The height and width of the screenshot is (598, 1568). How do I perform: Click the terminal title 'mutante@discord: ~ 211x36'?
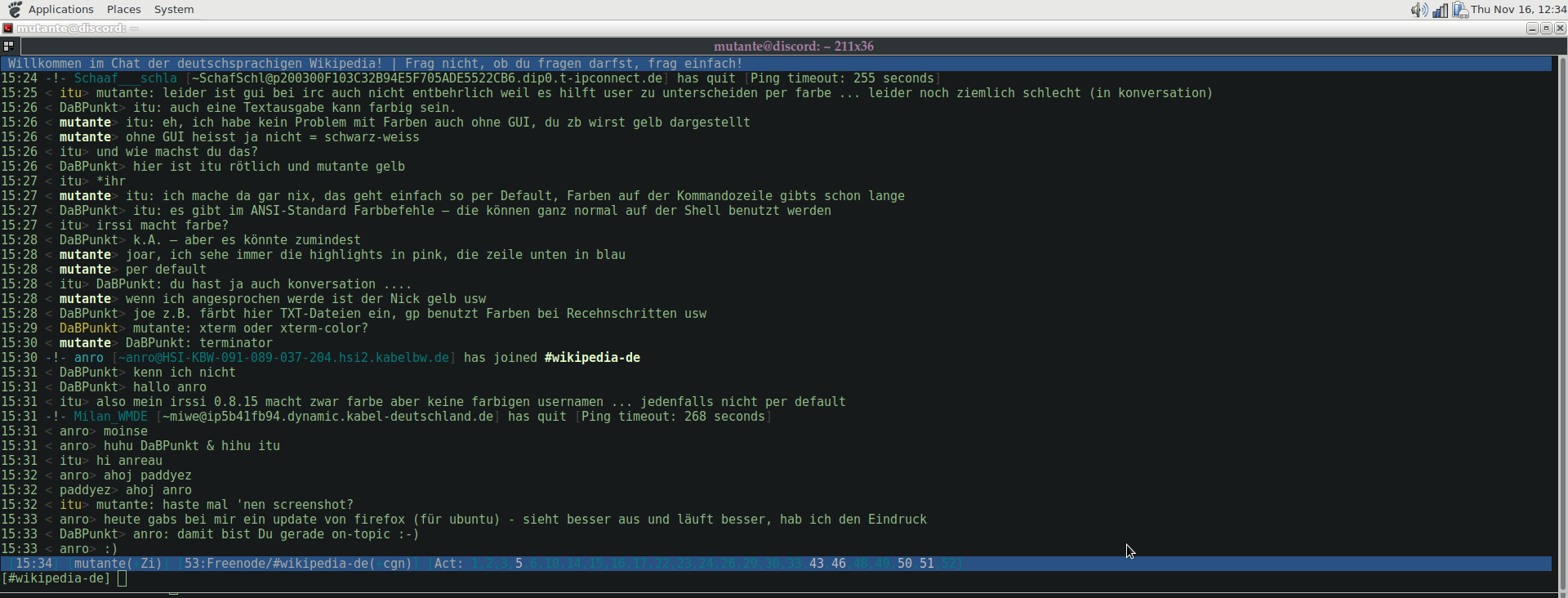(794, 47)
